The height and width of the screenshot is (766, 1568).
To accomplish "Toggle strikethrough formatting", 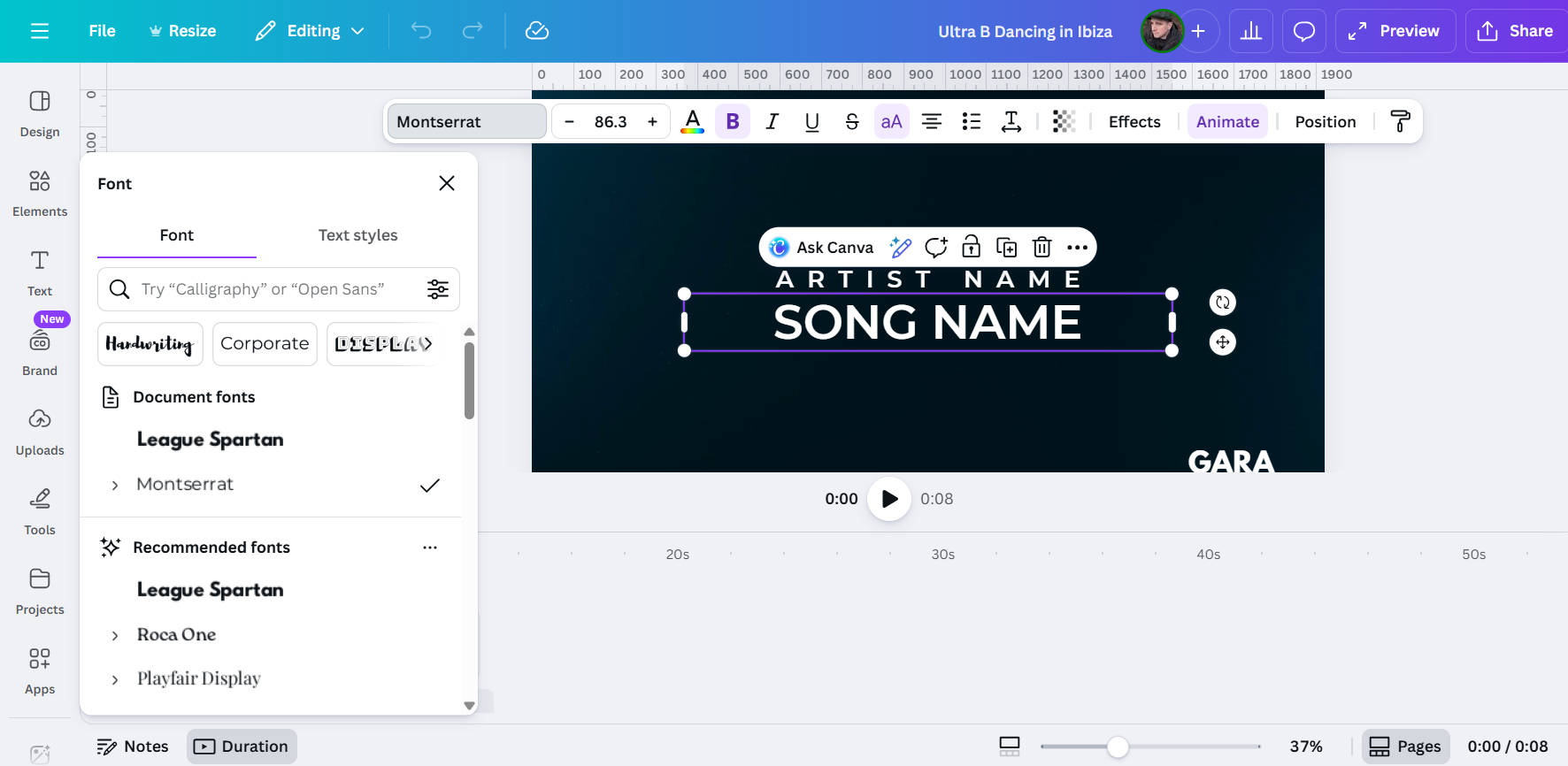I will coord(852,122).
